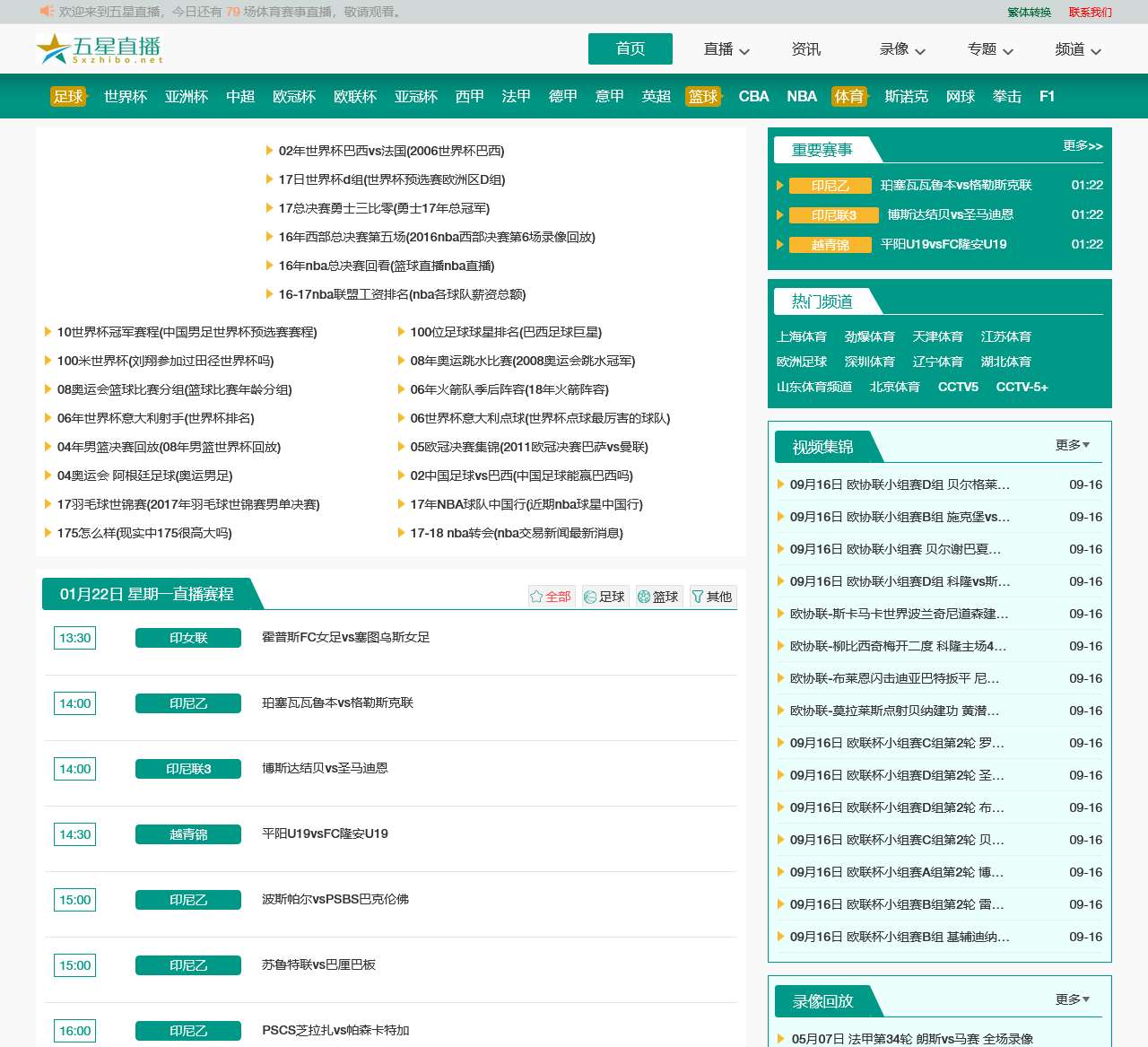
Task: Switch to 繁体转换 language
Action: 1029,12
